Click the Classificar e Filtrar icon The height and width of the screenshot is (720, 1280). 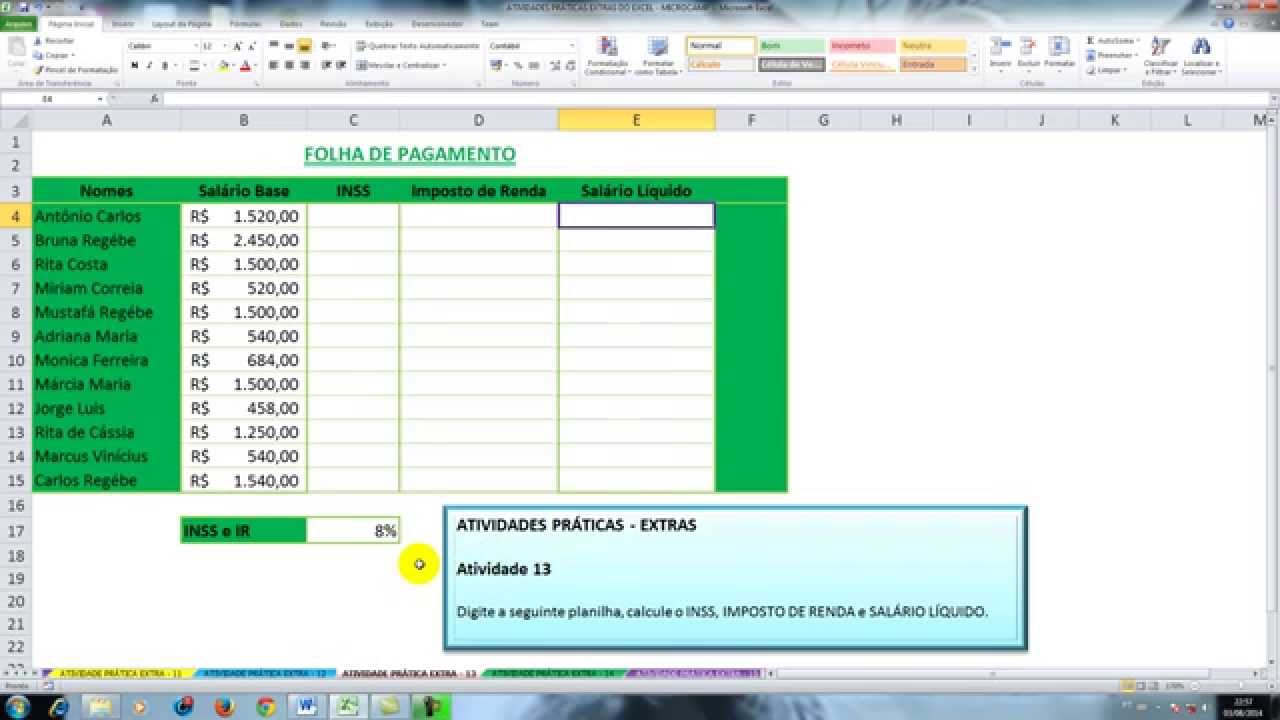[1160, 46]
